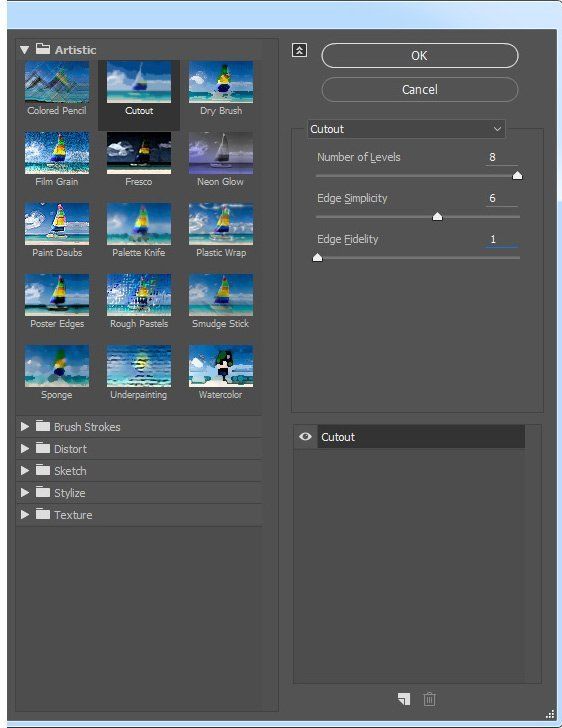
Task: Click the Edge Fidelity value field
Action: pyautogui.click(x=502, y=240)
